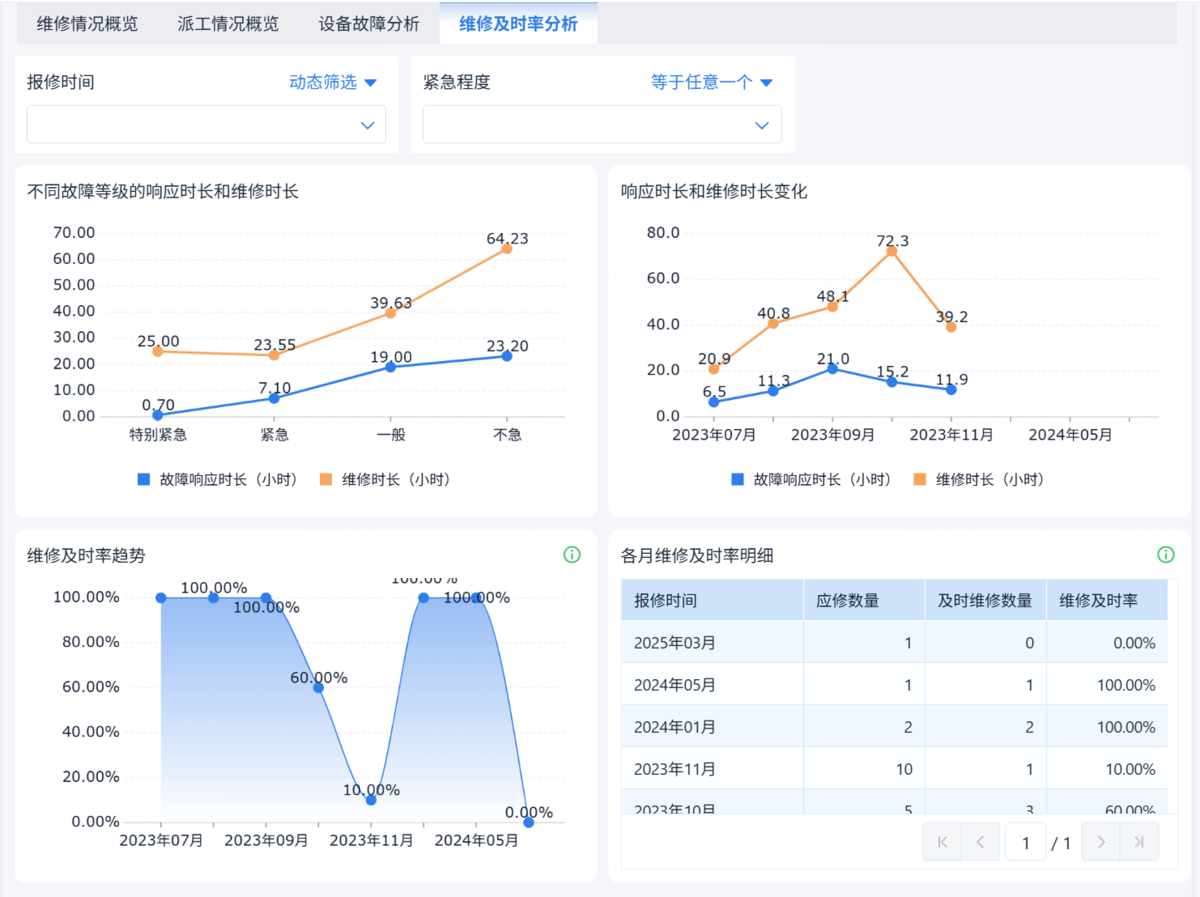Viewport: 1200px width, 897px height.
Task: Open the 动态筛选 filter mode dropdown
Action: coord(333,83)
